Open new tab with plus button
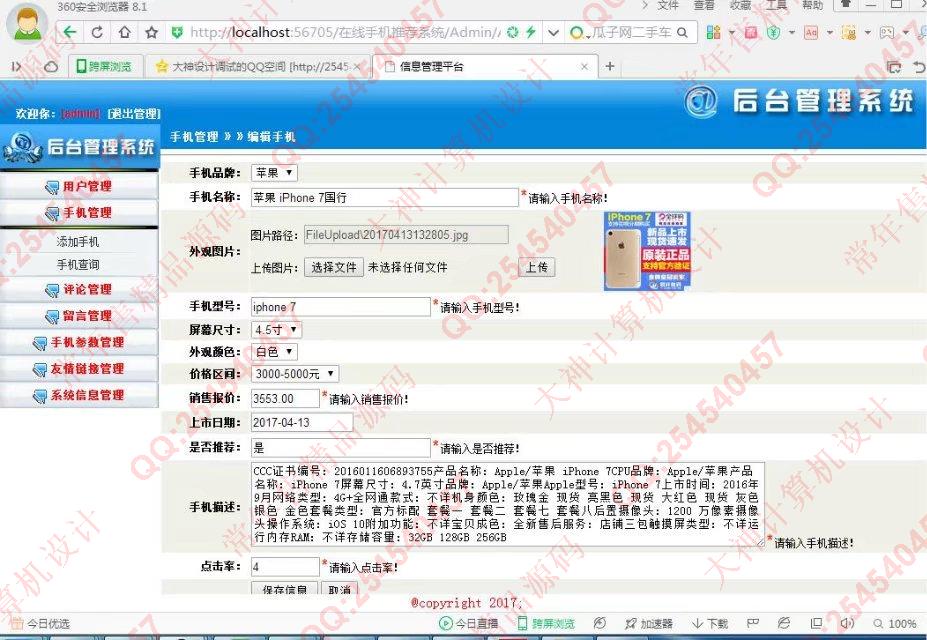Viewport: 927px width, 640px height. [610, 66]
